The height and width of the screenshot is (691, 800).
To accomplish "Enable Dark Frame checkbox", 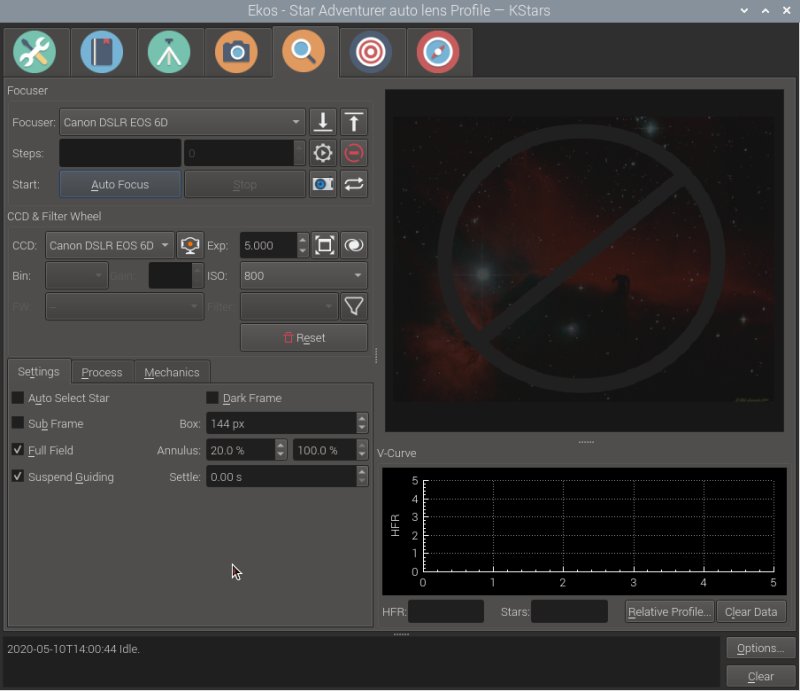I will click(212, 398).
